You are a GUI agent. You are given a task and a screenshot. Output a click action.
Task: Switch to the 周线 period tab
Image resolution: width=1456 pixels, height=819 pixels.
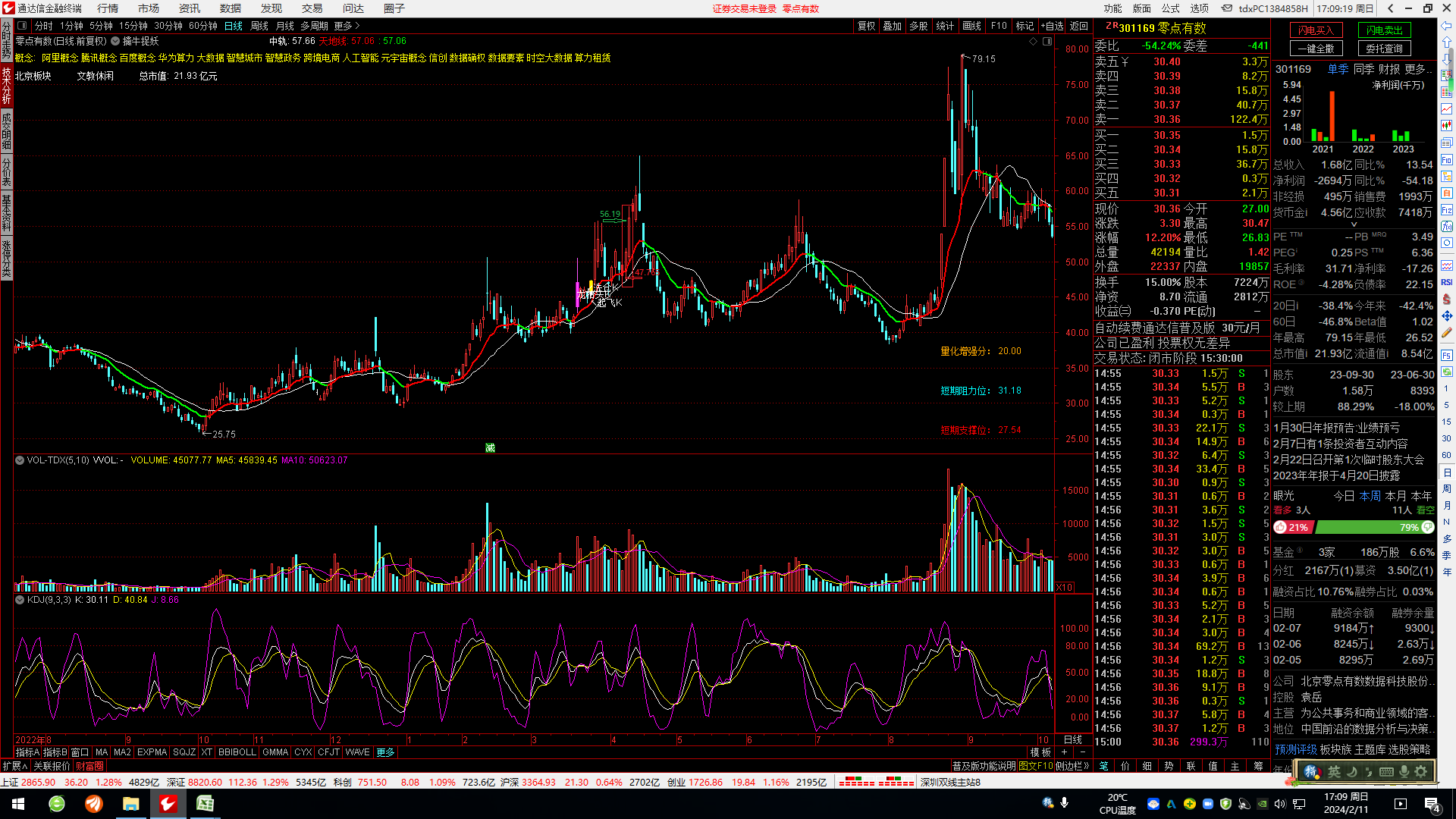coord(259,26)
